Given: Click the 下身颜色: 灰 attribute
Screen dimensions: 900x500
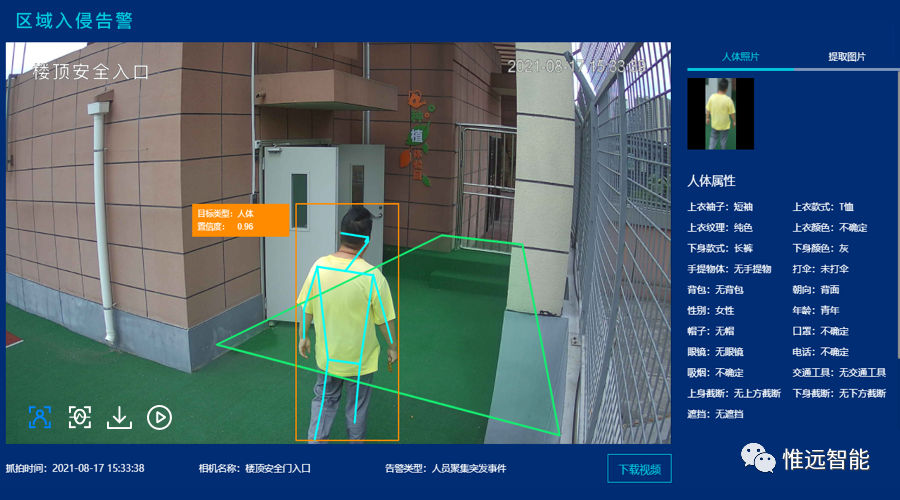Looking at the screenshot, I should (821, 249).
